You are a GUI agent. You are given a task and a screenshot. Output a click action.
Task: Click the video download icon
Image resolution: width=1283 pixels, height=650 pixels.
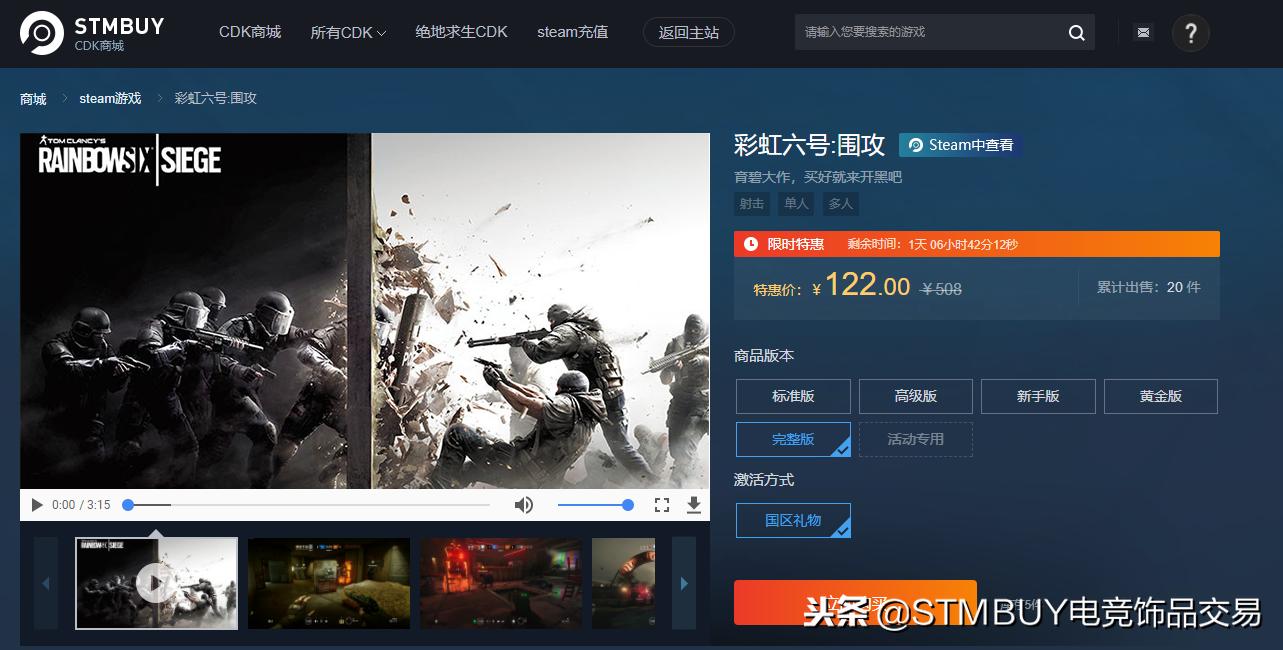(x=694, y=505)
